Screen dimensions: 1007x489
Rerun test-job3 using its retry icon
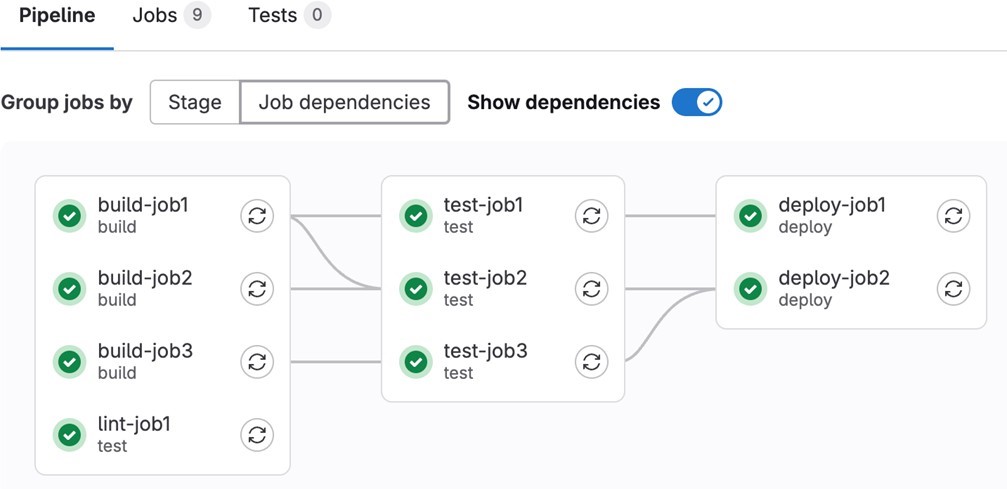pos(591,362)
